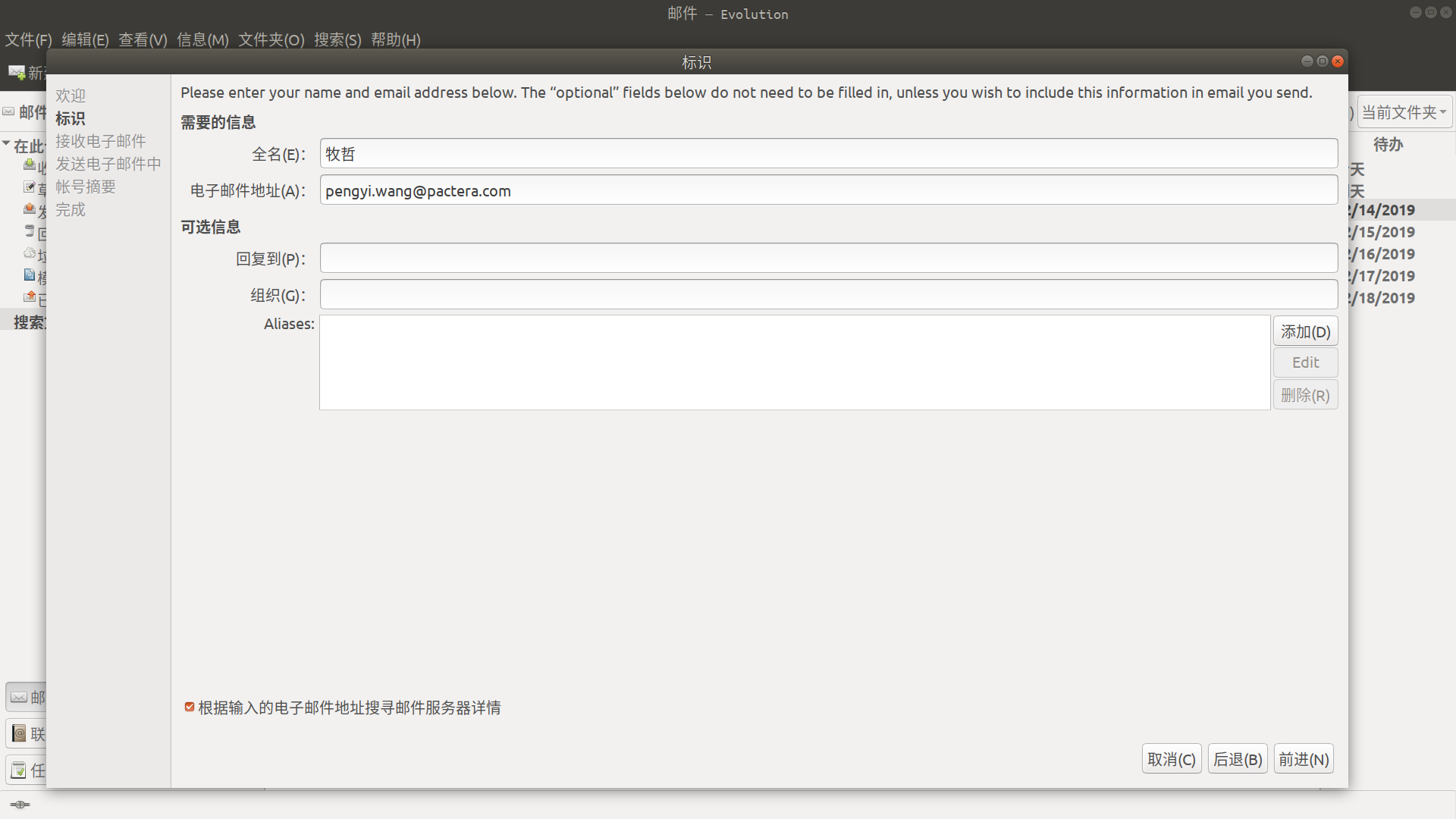Open the 当前文件夹 search scope dropdown
1456x819 pixels.
click(x=1404, y=112)
